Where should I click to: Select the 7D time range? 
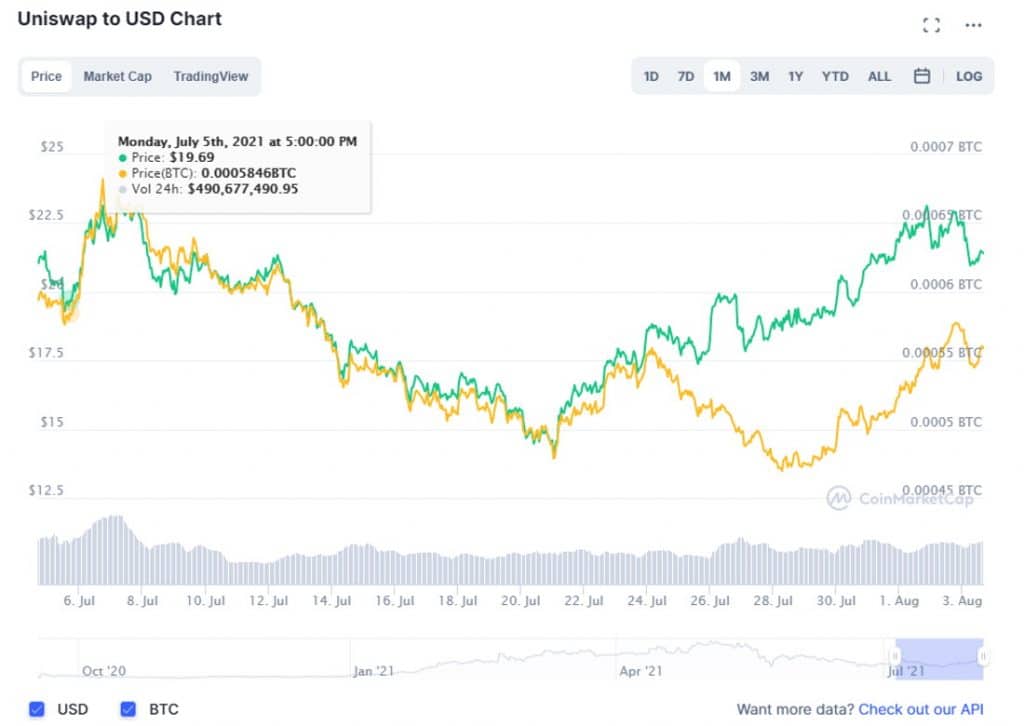click(686, 75)
